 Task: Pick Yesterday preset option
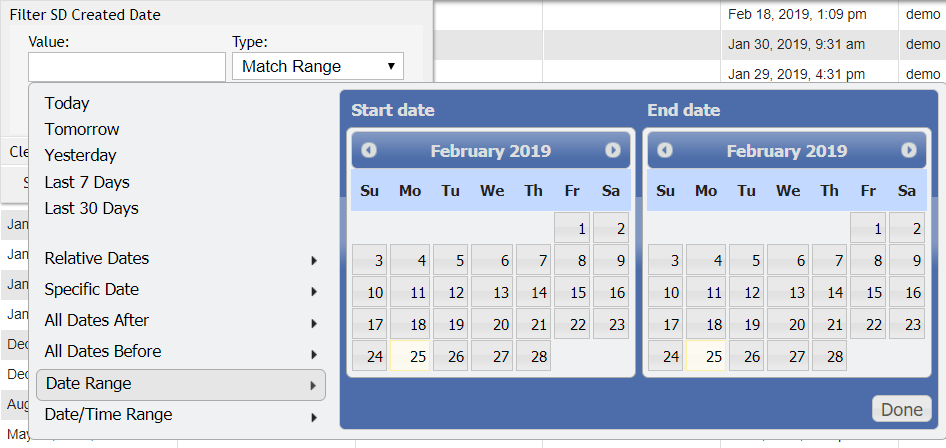(x=80, y=155)
